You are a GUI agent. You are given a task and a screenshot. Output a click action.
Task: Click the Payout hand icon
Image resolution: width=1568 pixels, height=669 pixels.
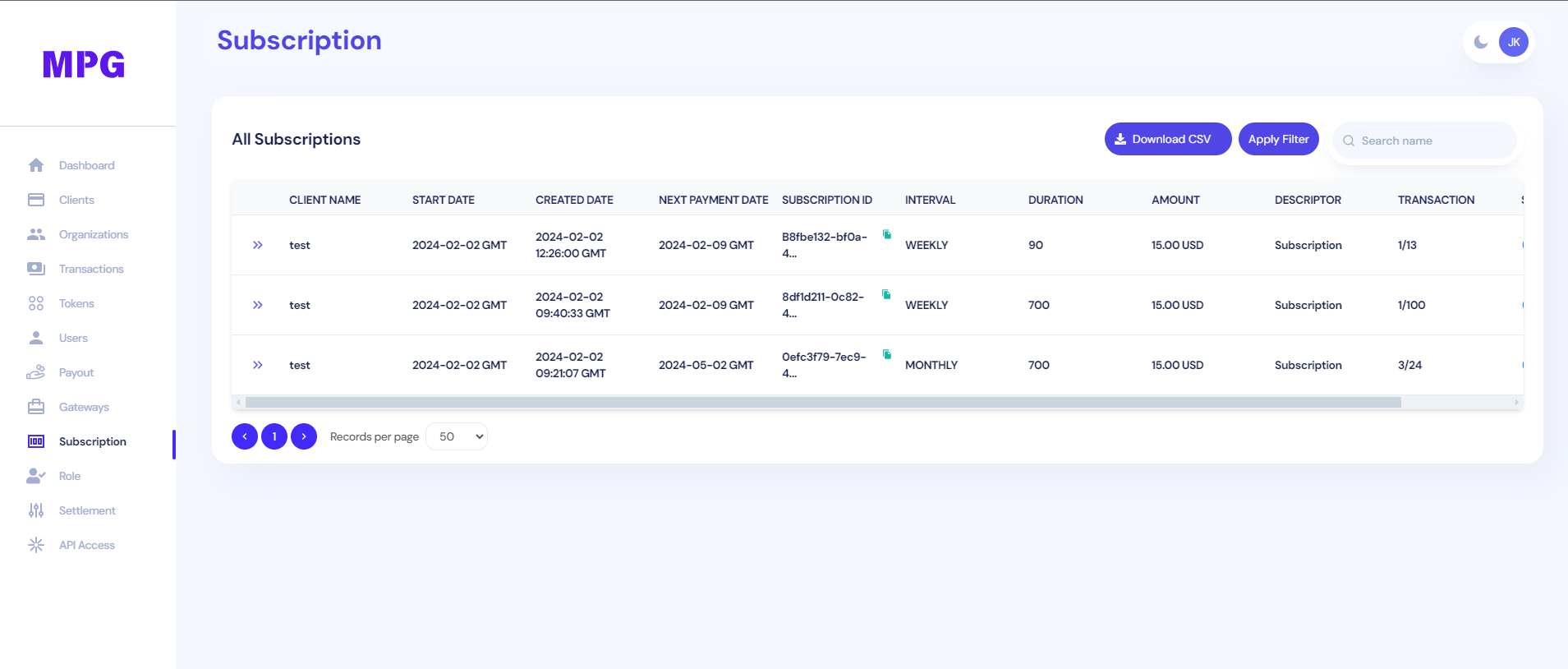(x=36, y=372)
